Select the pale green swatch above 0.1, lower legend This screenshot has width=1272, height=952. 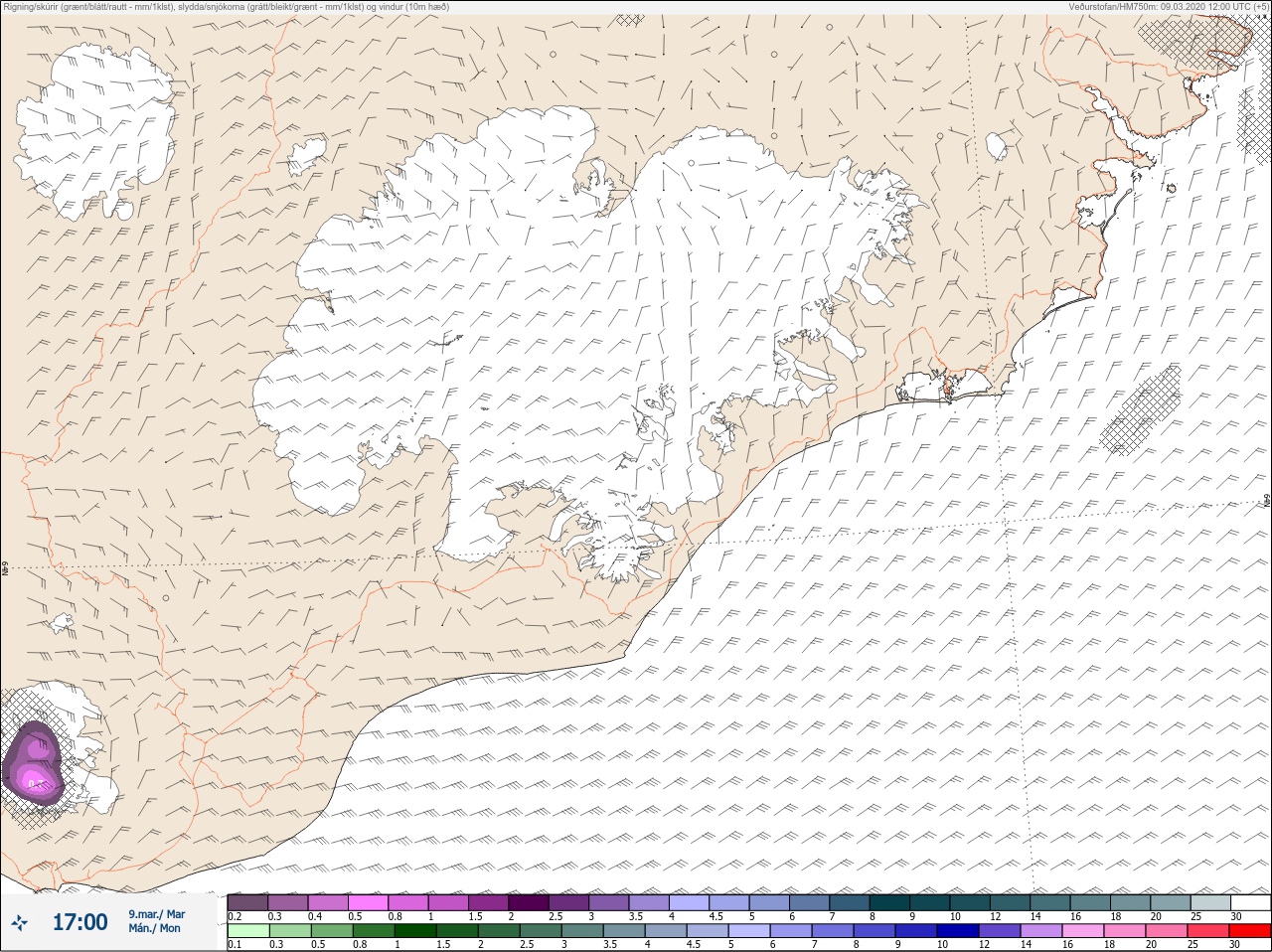[x=247, y=931]
